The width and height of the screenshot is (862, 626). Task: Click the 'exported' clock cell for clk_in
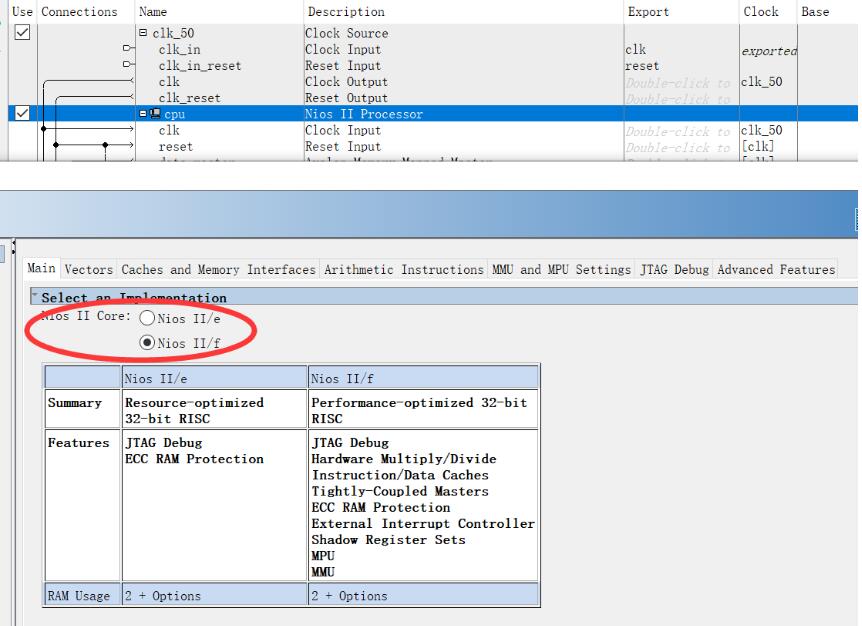[x=769, y=51]
